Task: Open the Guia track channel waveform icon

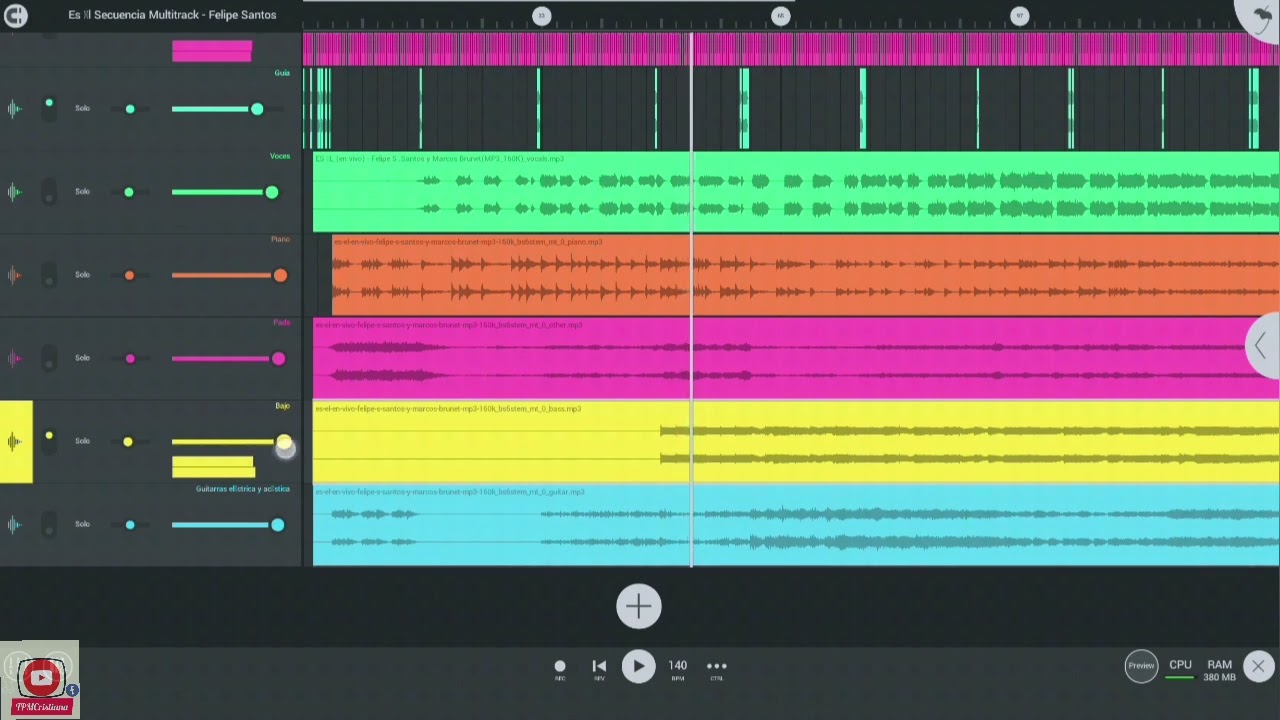Action: (15, 108)
